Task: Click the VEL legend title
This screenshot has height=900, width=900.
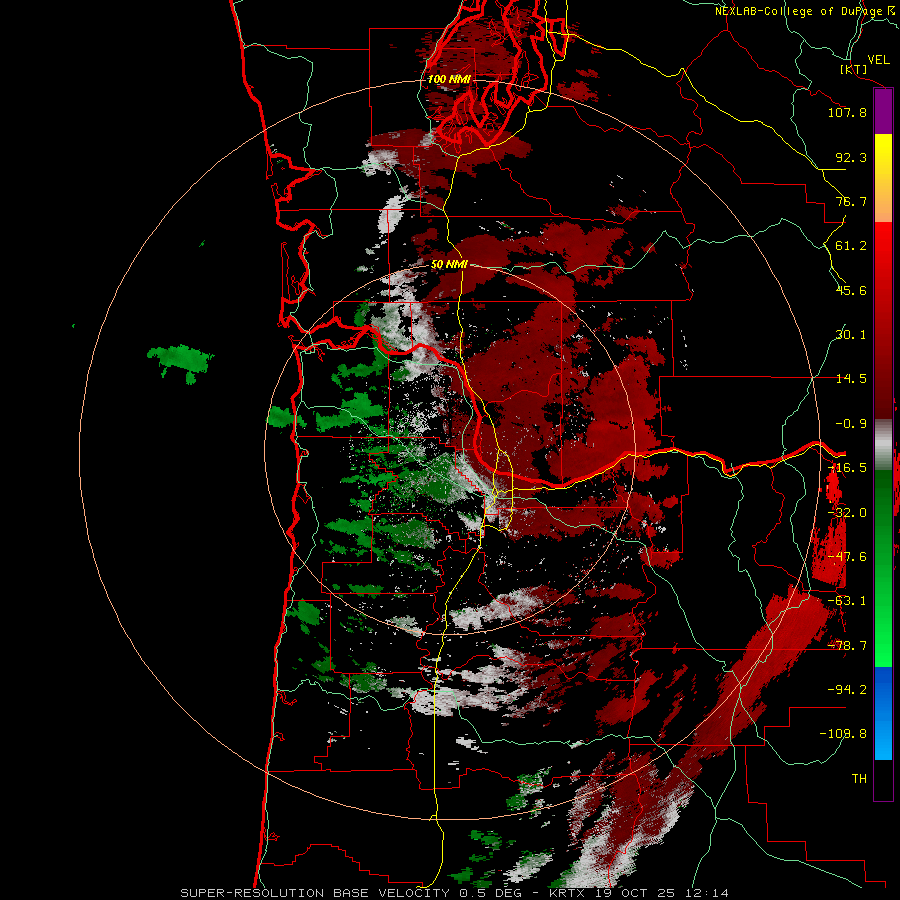Action: (x=878, y=60)
